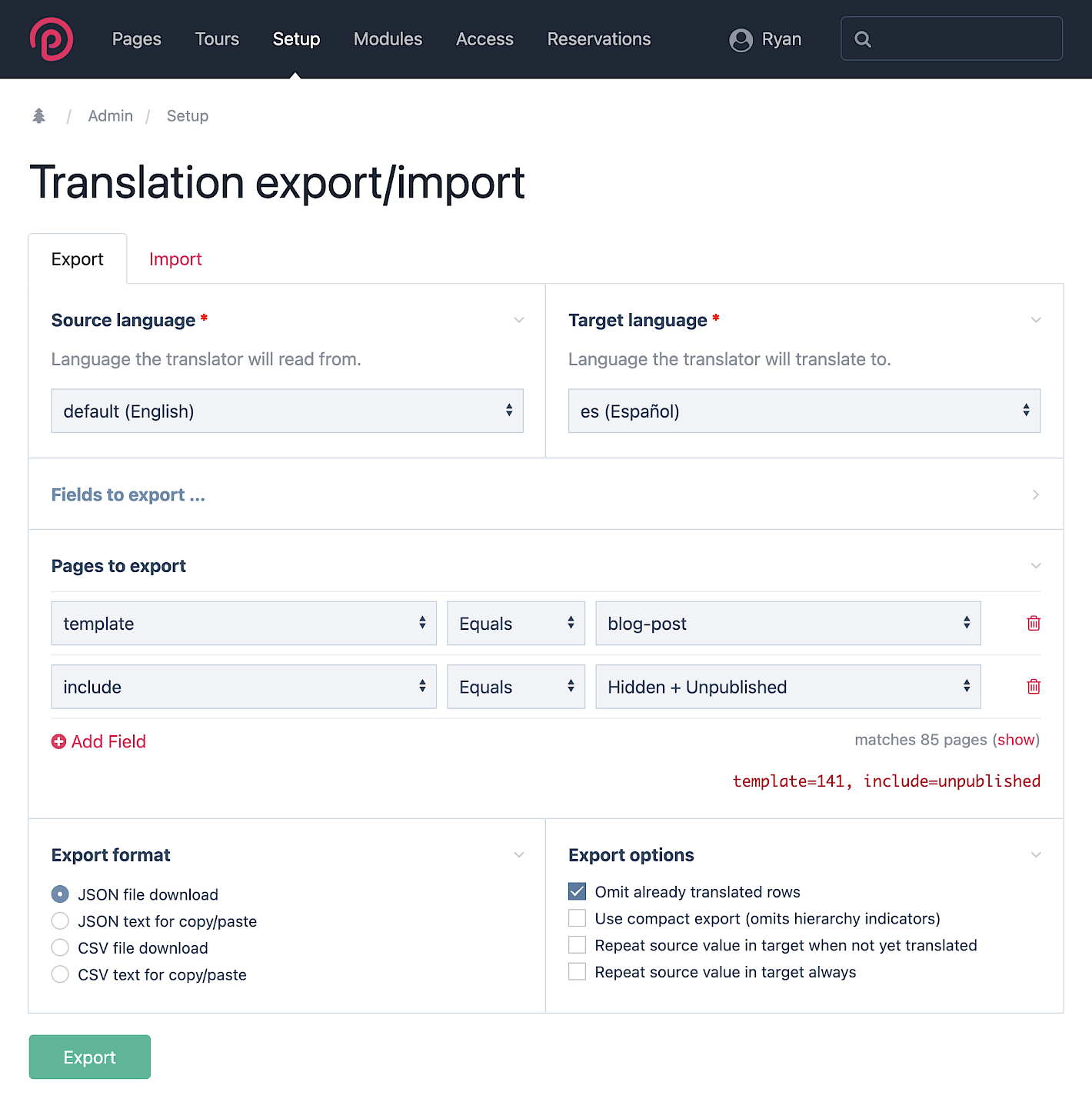Image resolution: width=1092 pixels, height=1112 pixels.
Task: Focus the top search input field
Action: point(952,38)
